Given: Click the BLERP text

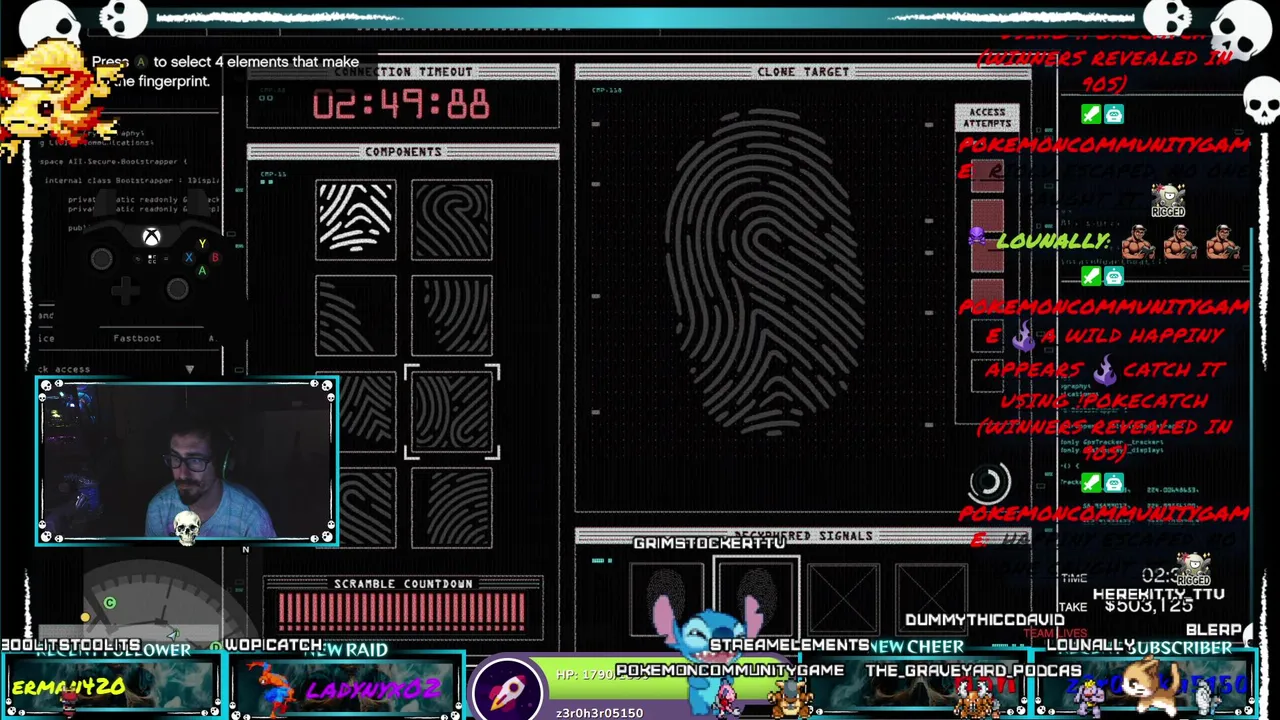Looking at the screenshot, I should (1213, 630).
